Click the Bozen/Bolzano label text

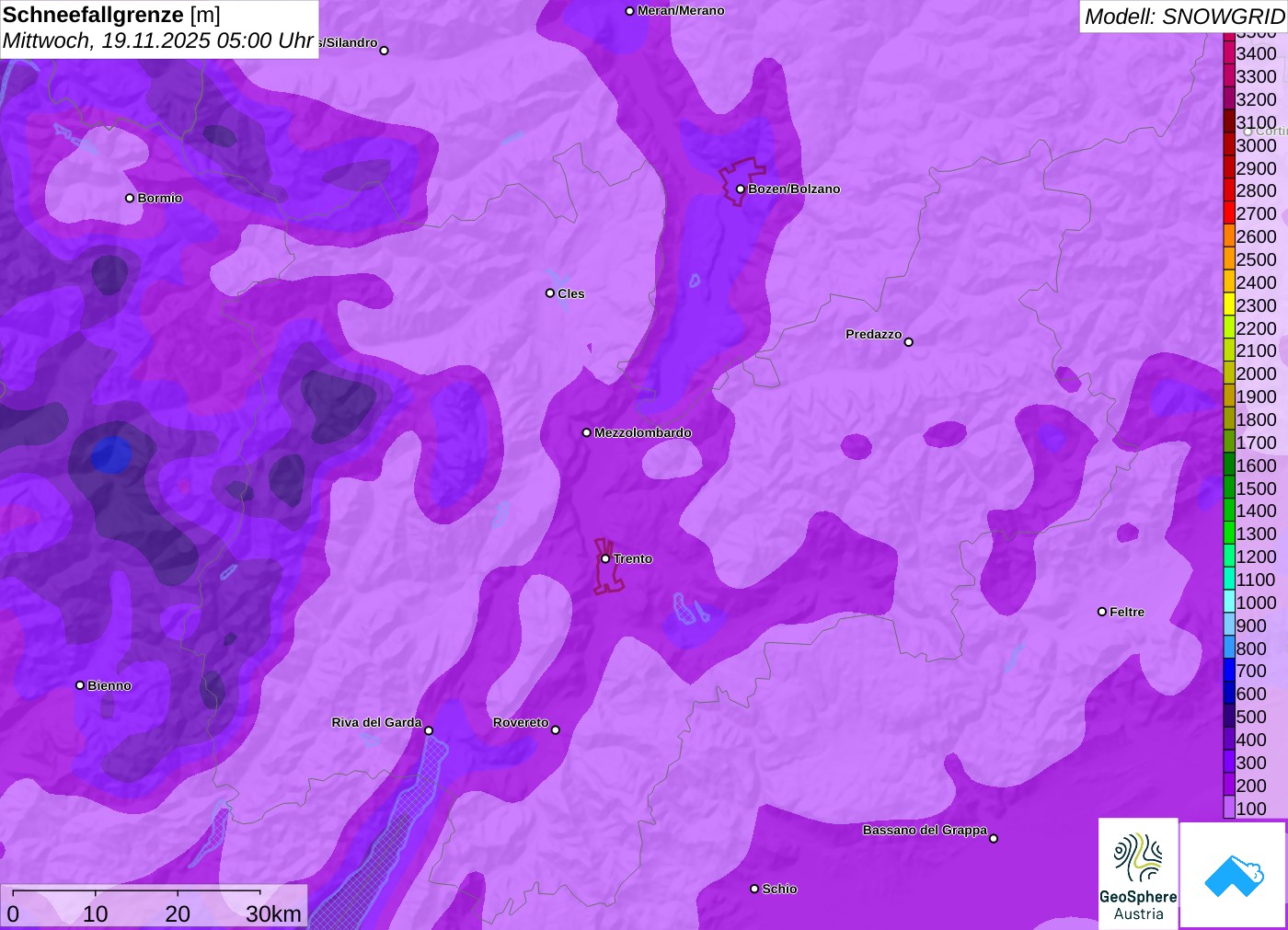794,189
